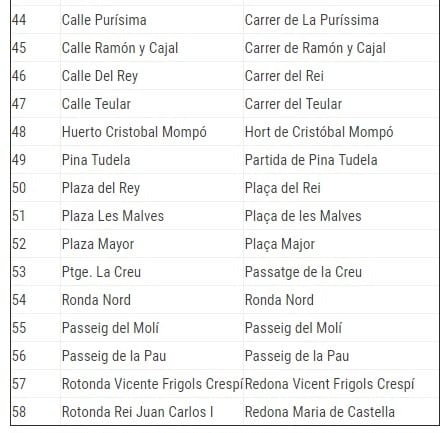Select the cell containing row number 58
Image resolution: width=444 pixels, height=433 pixels.
pos(36,411)
